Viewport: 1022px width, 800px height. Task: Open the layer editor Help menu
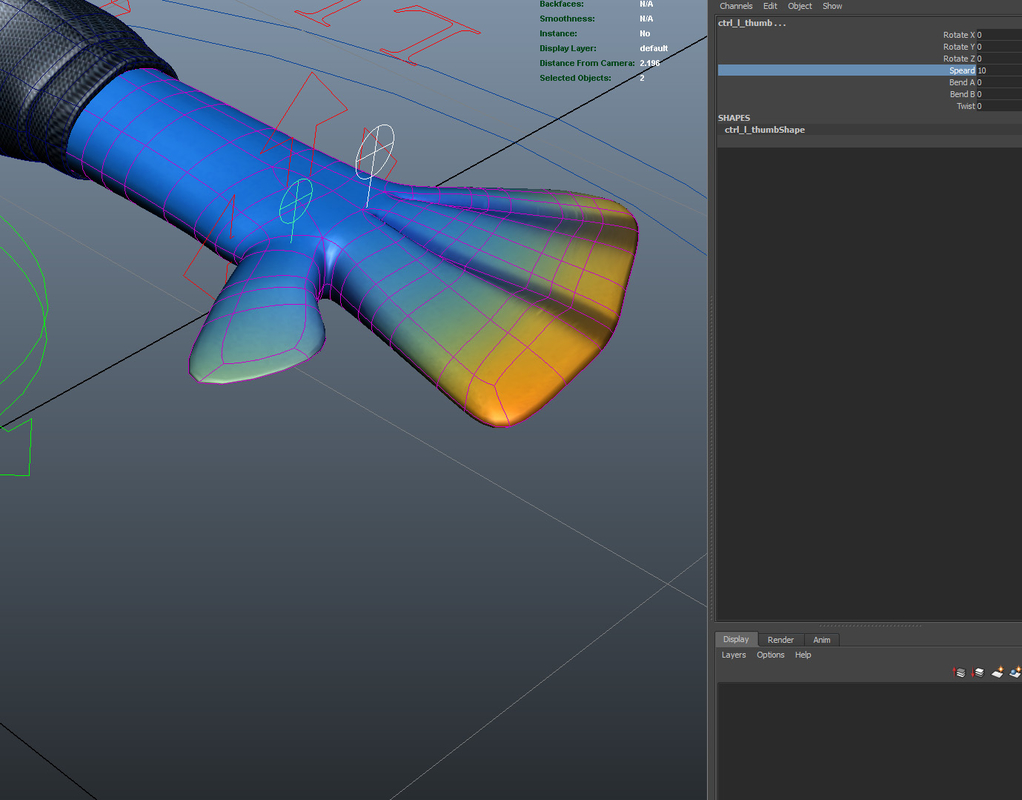(803, 655)
